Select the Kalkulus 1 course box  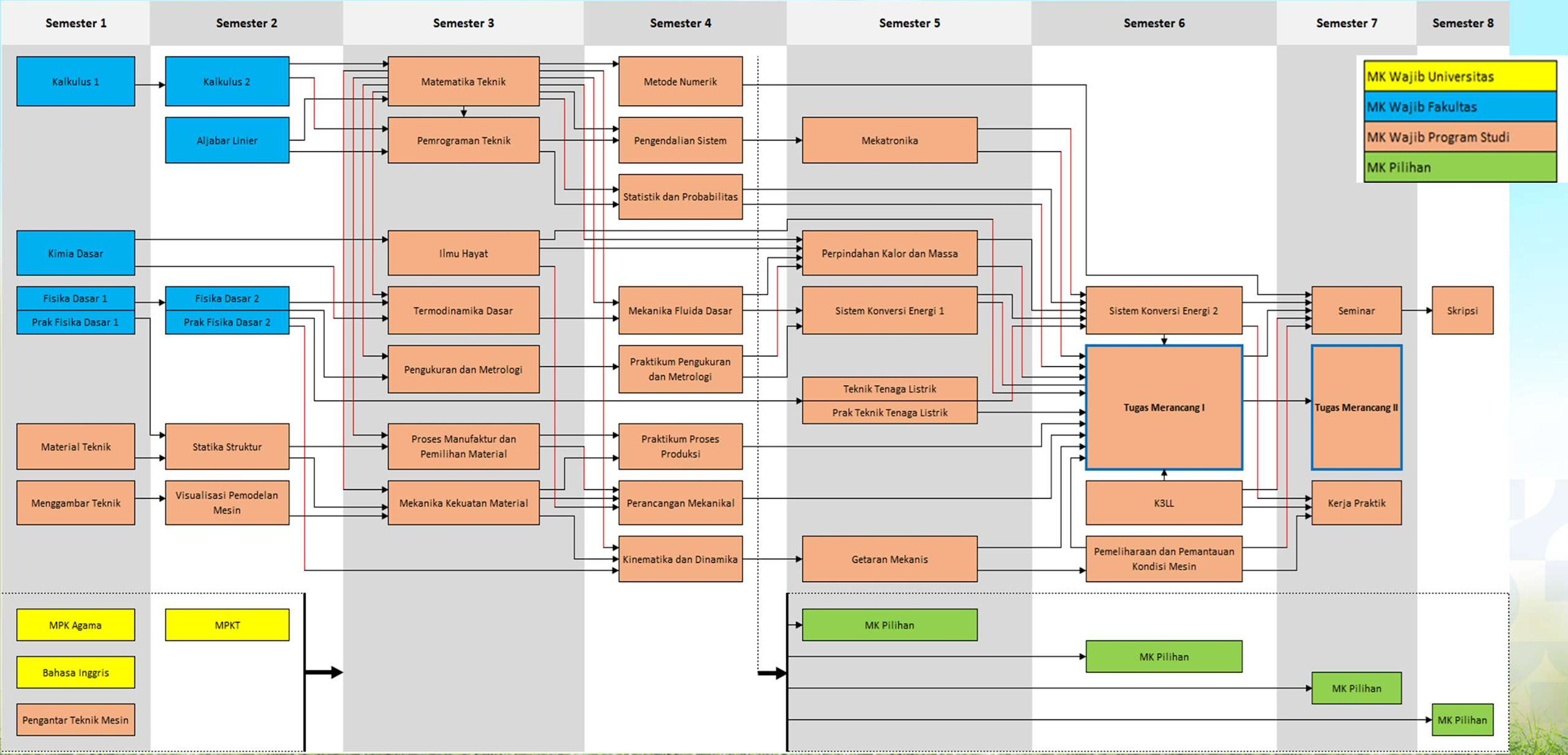[x=75, y=80]
